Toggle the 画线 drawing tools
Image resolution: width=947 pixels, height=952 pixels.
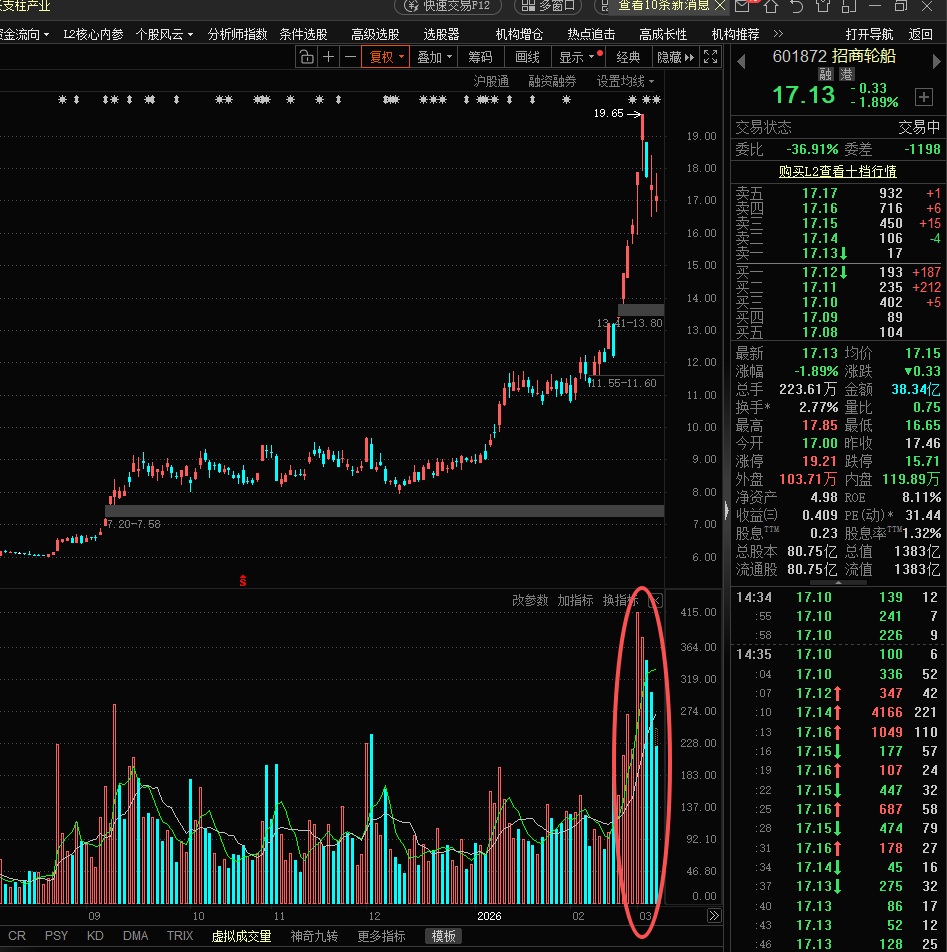(528, 57)
